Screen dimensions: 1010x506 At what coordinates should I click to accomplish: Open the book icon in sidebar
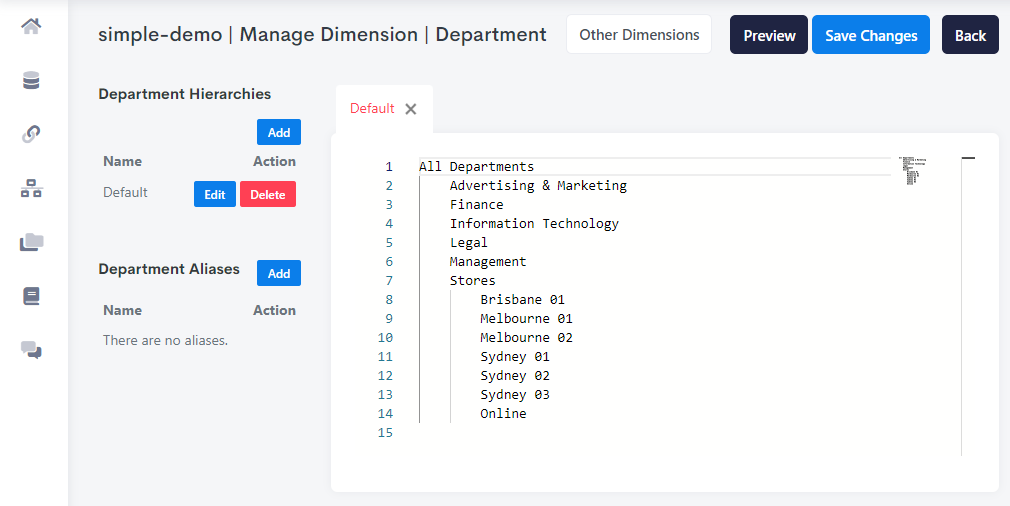(x=31, y=296)
